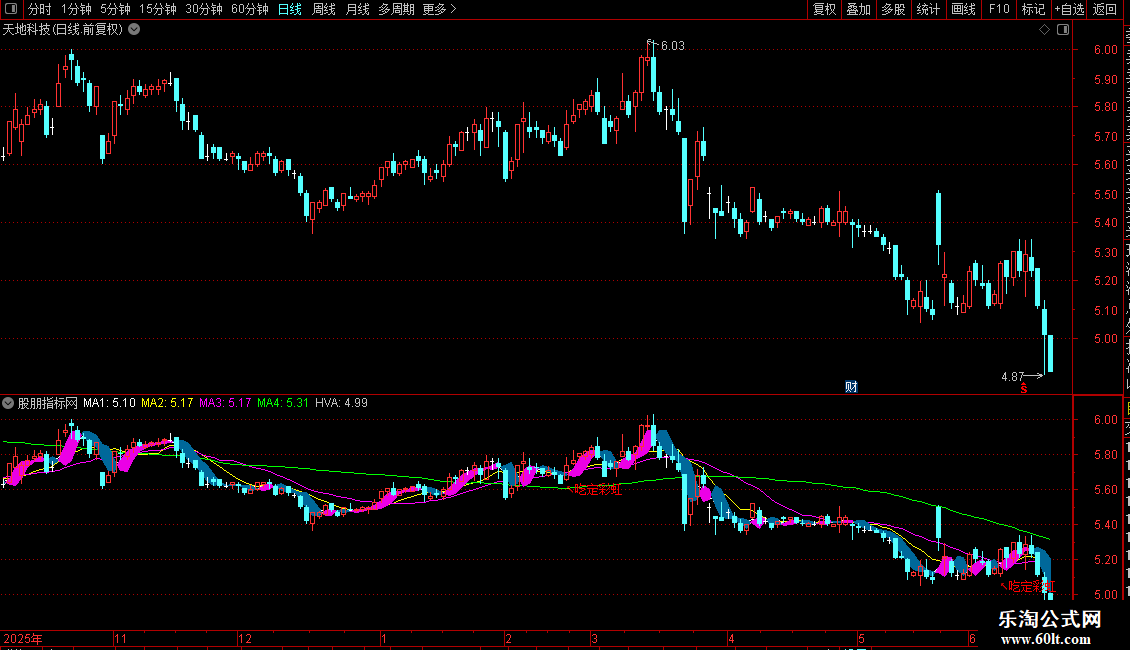Click the 6.00 price on main chart axis
Image resolution: width=1130 pixels, height=650 pixels.
1105,50
